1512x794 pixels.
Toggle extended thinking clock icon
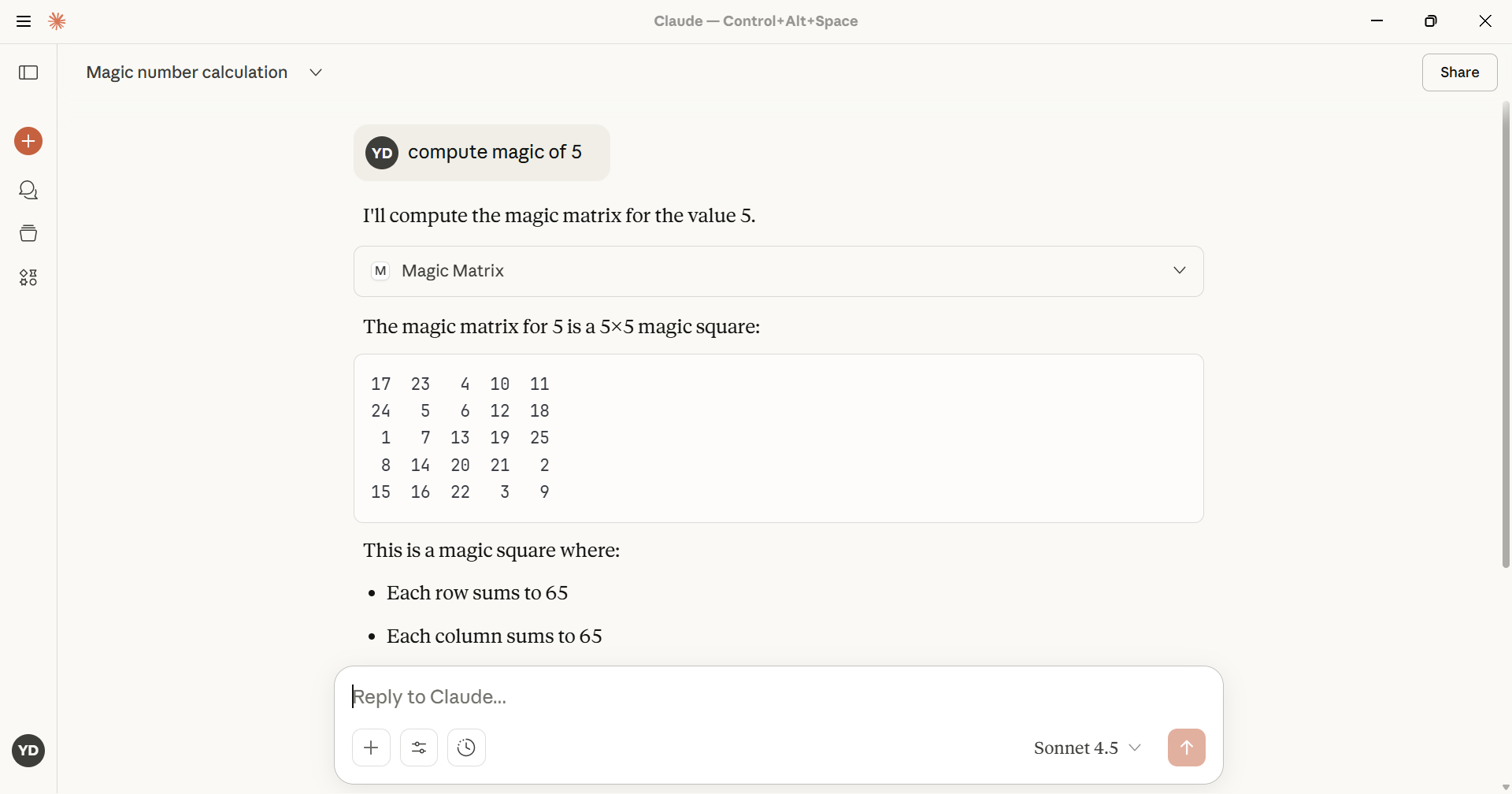click(x=466, y=748)
